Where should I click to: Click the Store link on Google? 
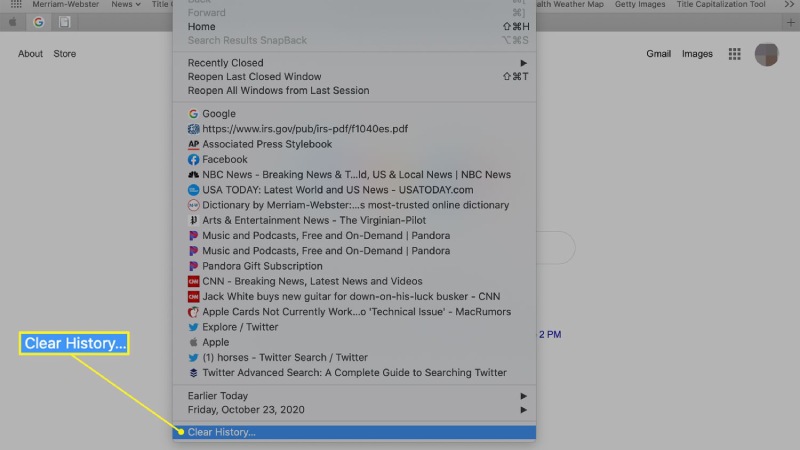(x=65, y=54)
